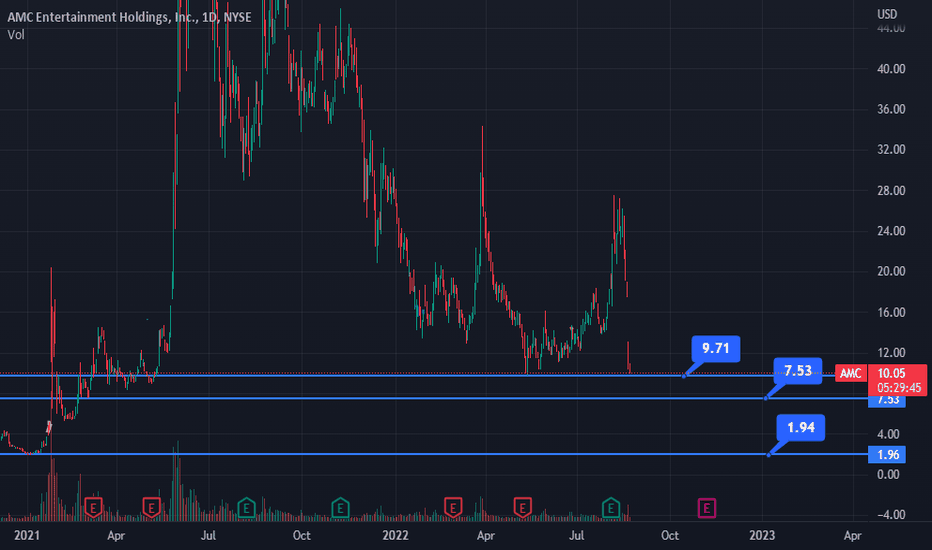The width and height of the screenshot is (932, 550).
Task: Open the upcoming magenta earnings marker after Oct 2022
Action: [x=707, y=508]
